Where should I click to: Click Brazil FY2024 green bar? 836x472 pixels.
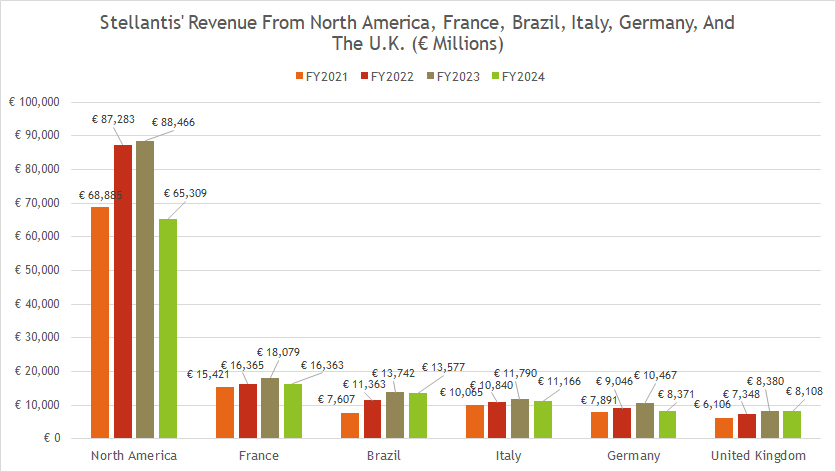(418, 416)
